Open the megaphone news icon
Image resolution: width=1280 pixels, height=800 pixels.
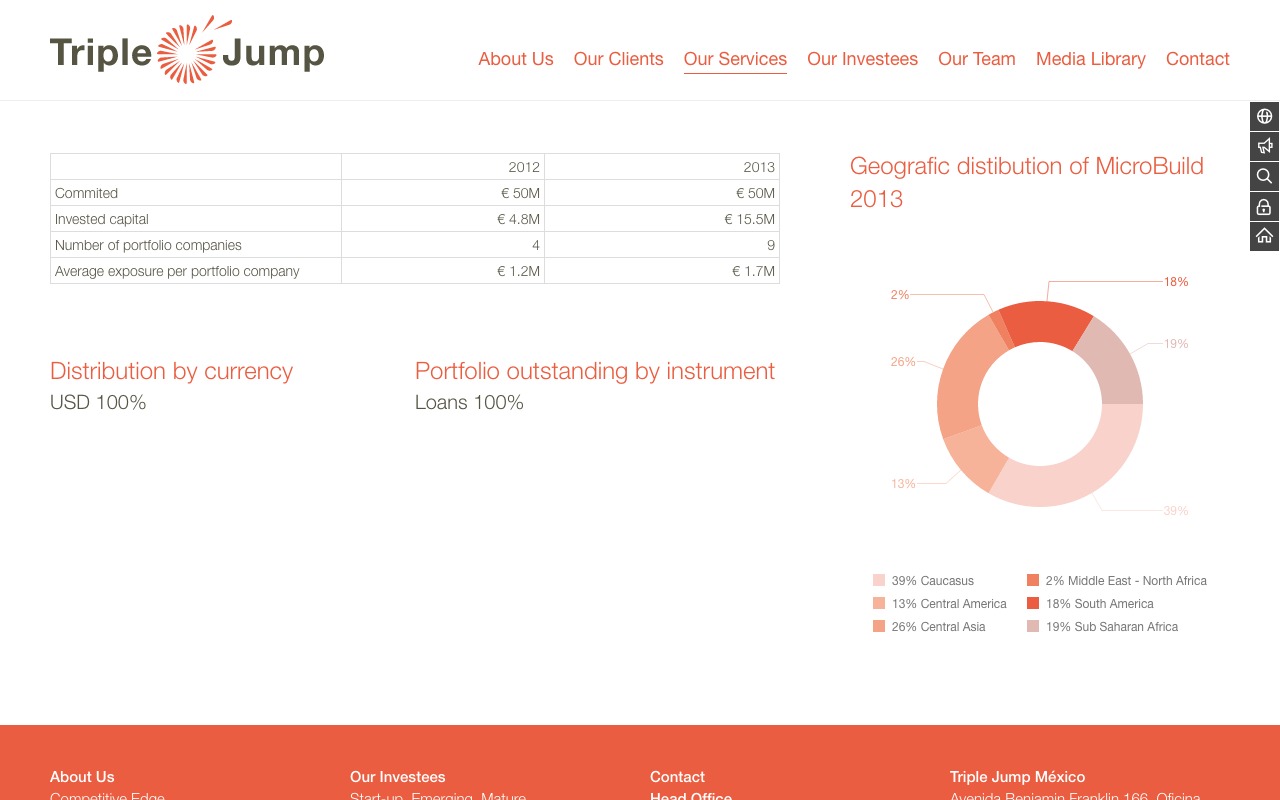click(x=1265, y=147)
